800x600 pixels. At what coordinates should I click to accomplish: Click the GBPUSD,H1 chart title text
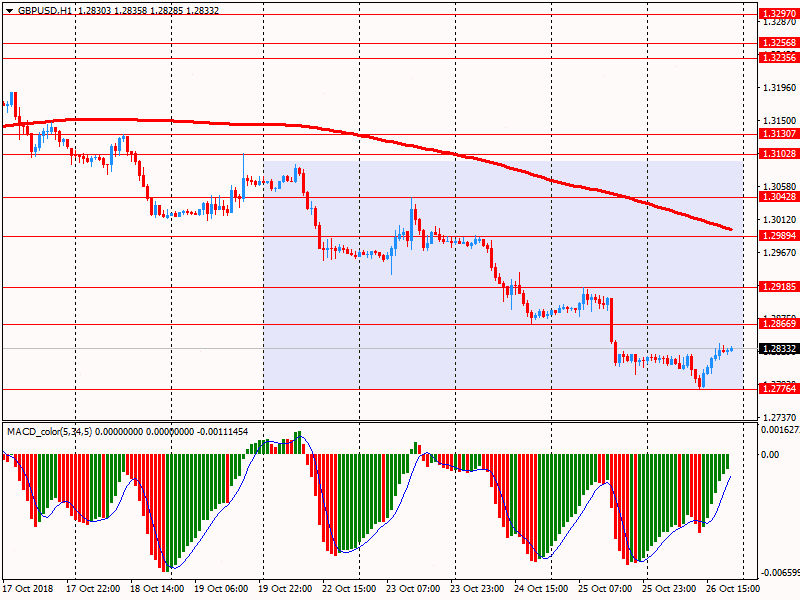44,11
